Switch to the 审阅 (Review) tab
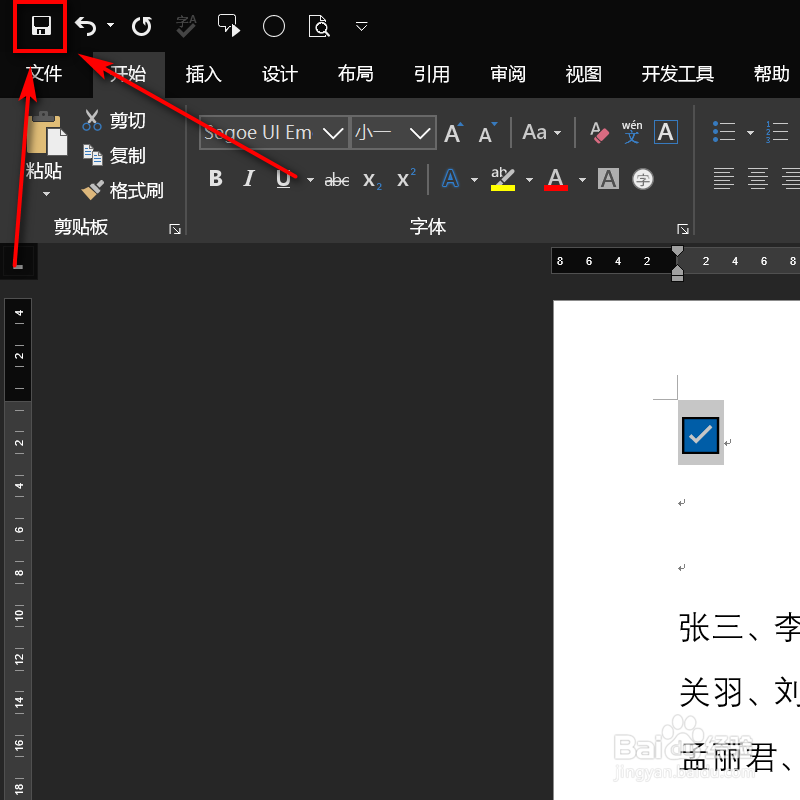800x800 pixels. [x=508, y=74]
